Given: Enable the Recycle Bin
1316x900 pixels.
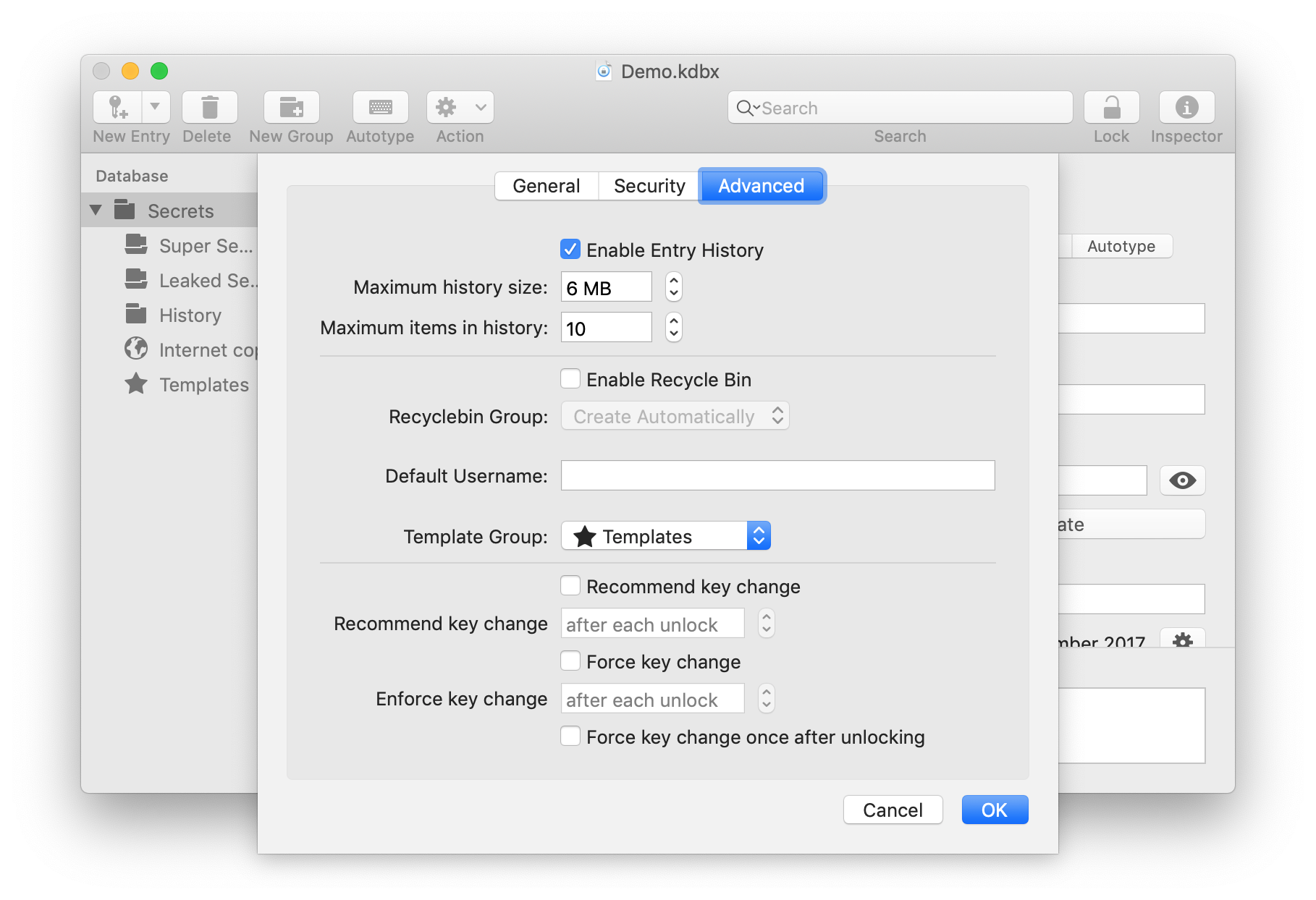Looking at the screenshot, I should [570, 378].
